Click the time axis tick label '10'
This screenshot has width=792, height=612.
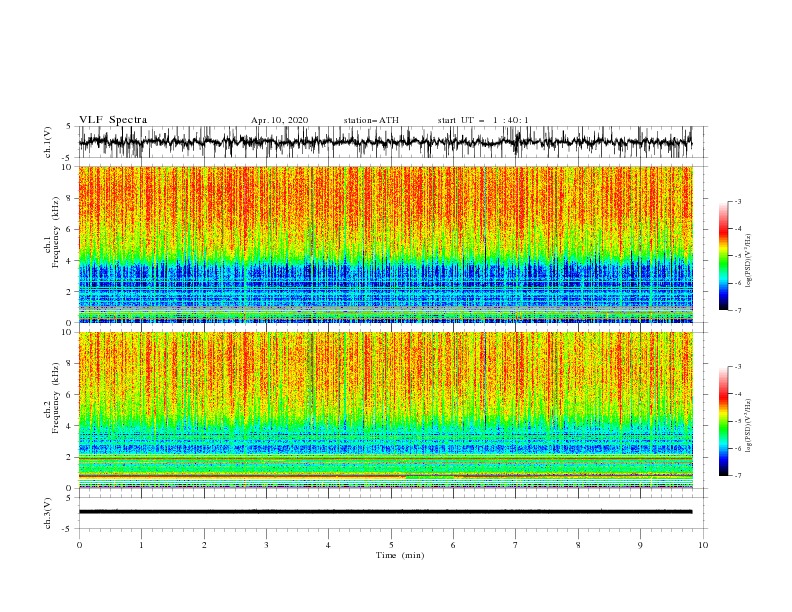tap(703, 545)
